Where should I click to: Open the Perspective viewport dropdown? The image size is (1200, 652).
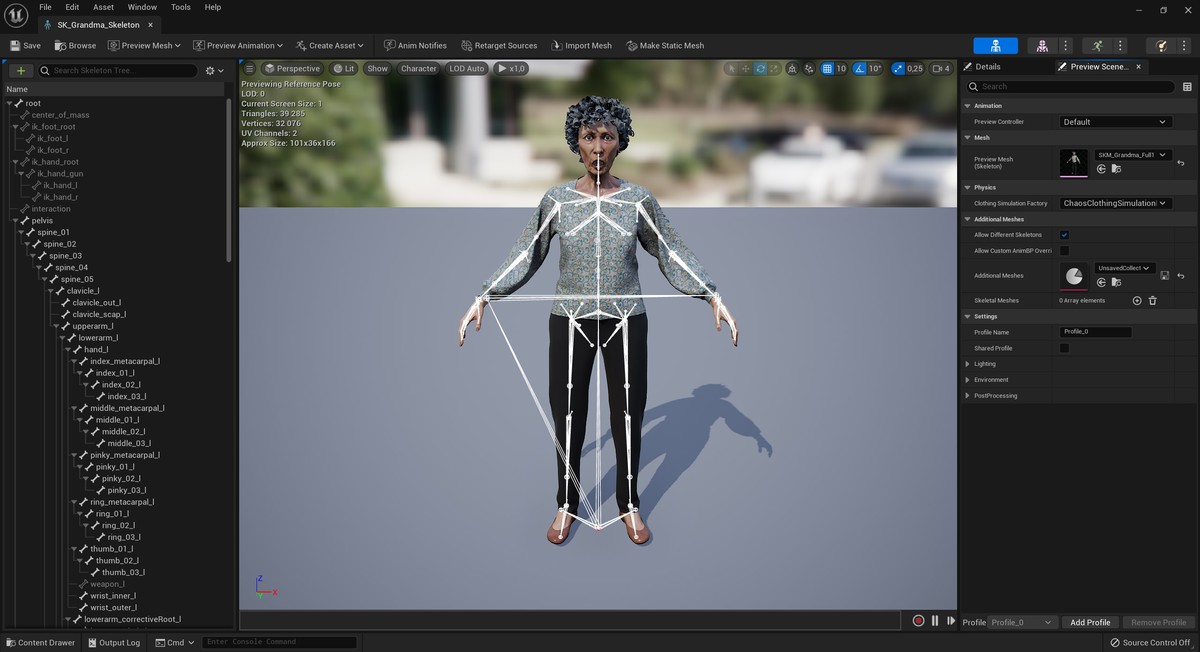(x=292, y=69)
